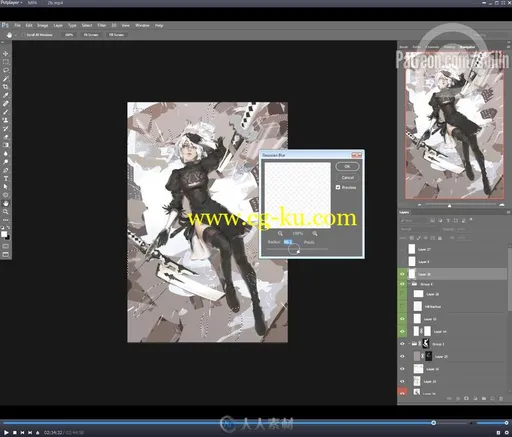Hide Group 4 with its eye icon
The image size is (512, 437).
(x=402, y=284)
